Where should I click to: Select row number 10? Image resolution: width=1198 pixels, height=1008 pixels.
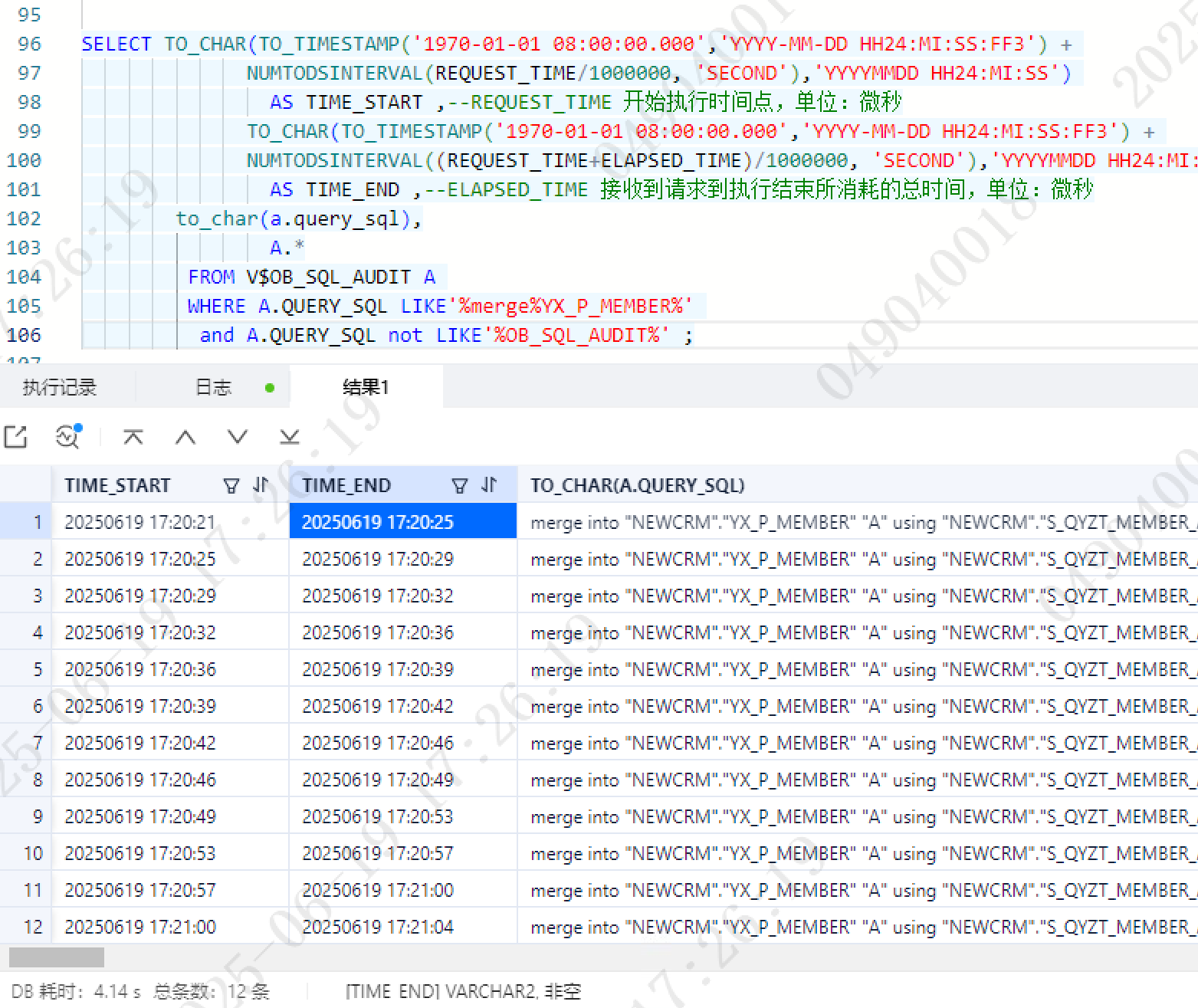click(26, 853)
